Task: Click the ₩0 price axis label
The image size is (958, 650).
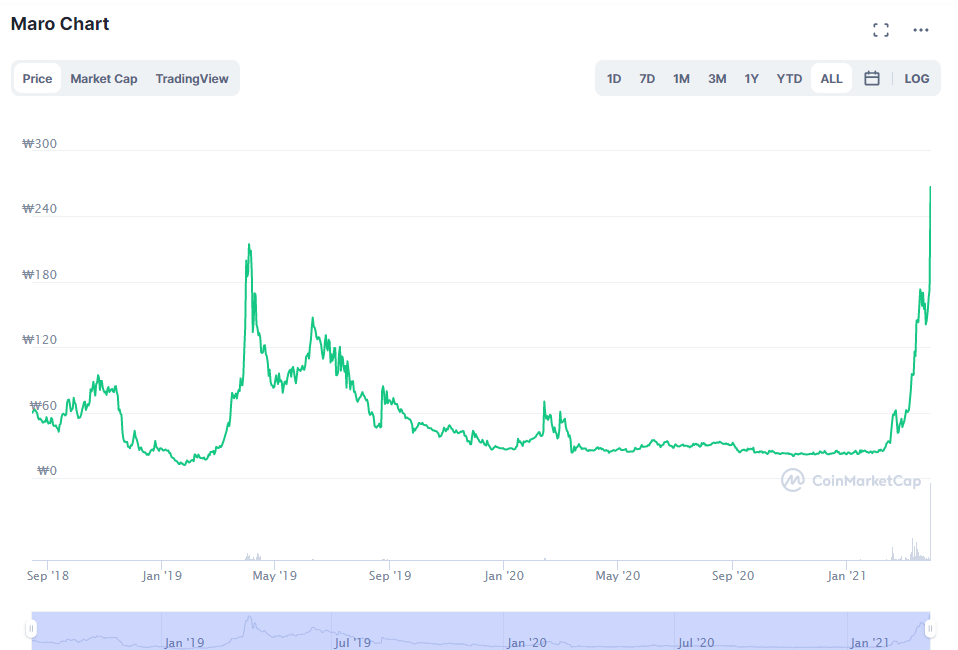Action: 46,470
